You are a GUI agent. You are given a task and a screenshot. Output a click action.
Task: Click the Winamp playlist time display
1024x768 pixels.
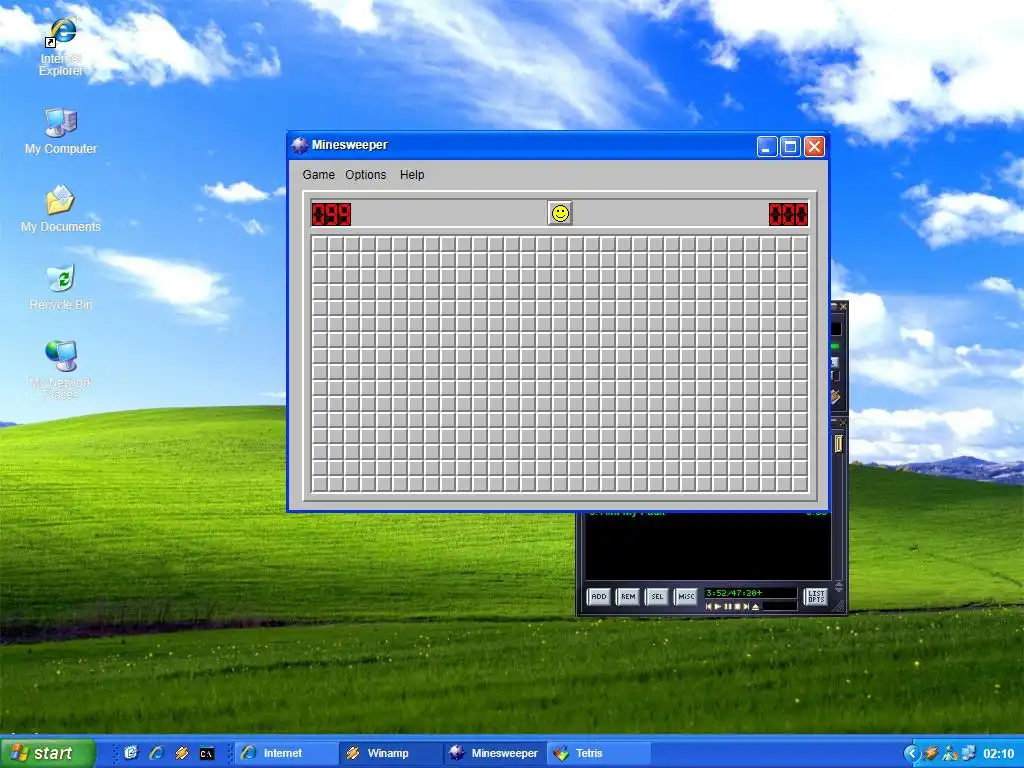click(x=750, y=593)
